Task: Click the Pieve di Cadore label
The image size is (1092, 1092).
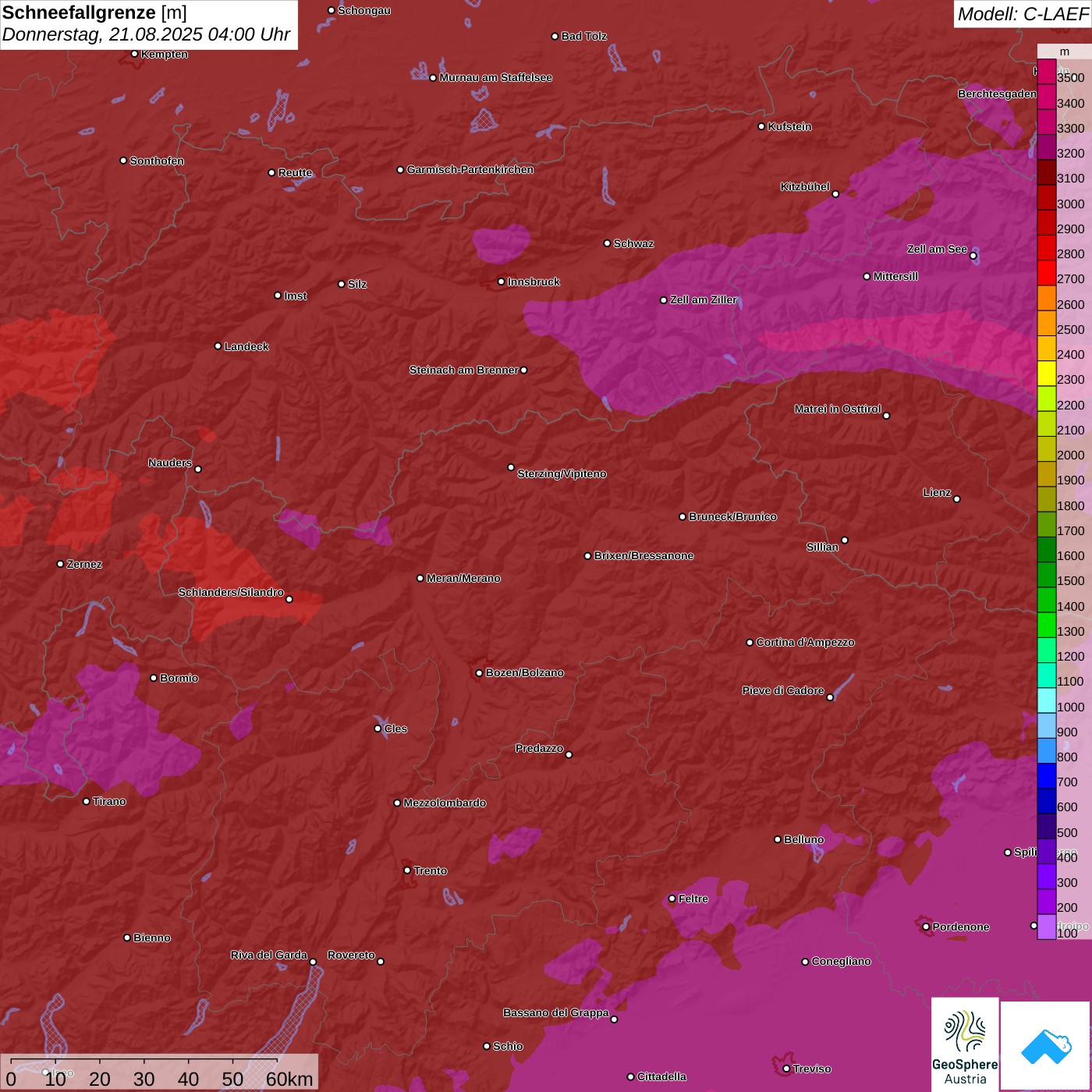Action: [782, 690]
